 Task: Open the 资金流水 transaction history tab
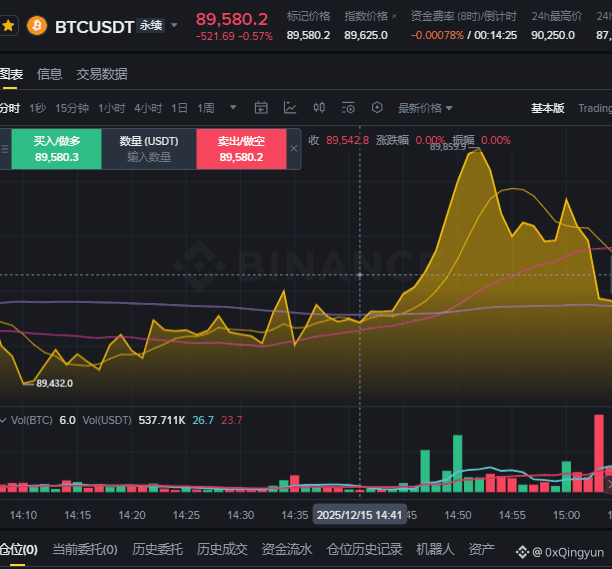pos(287,549)
